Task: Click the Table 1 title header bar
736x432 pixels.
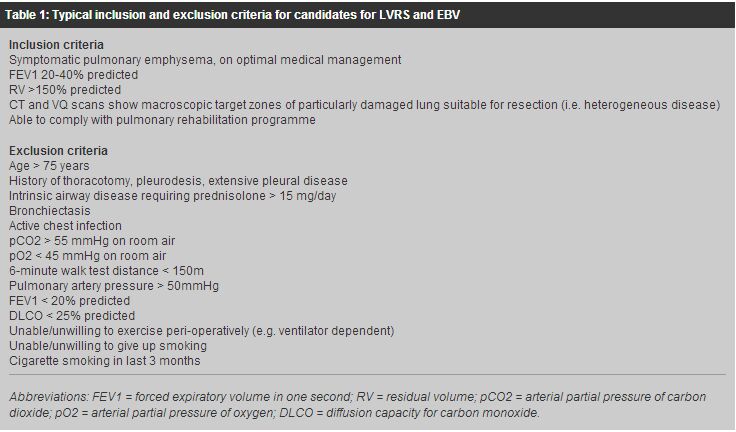Action: (x=368, y=15)
